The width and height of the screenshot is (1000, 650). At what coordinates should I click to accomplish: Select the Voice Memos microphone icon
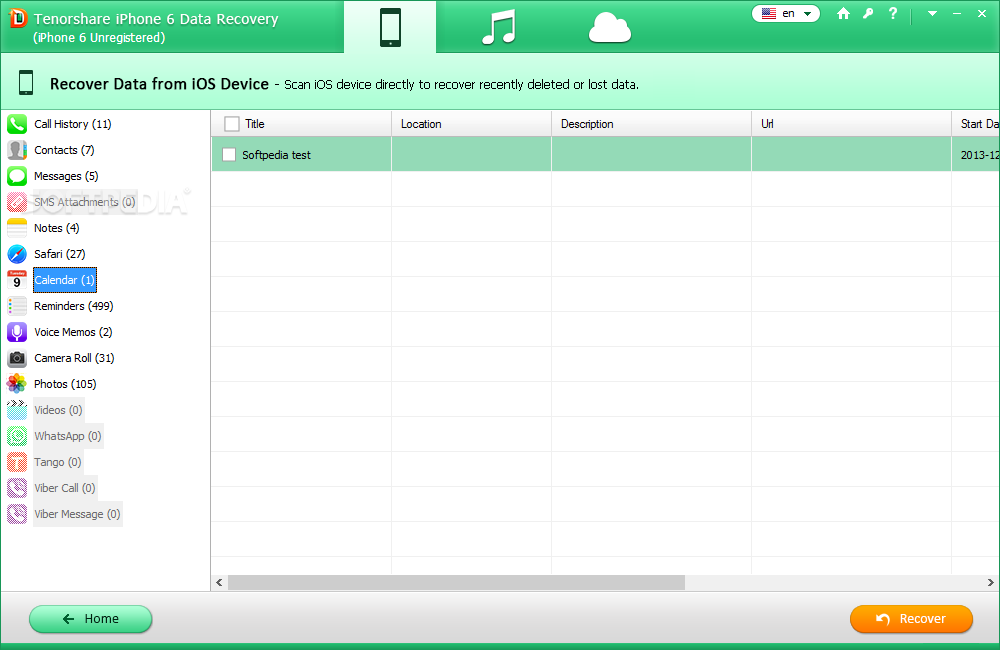point(17,332)
